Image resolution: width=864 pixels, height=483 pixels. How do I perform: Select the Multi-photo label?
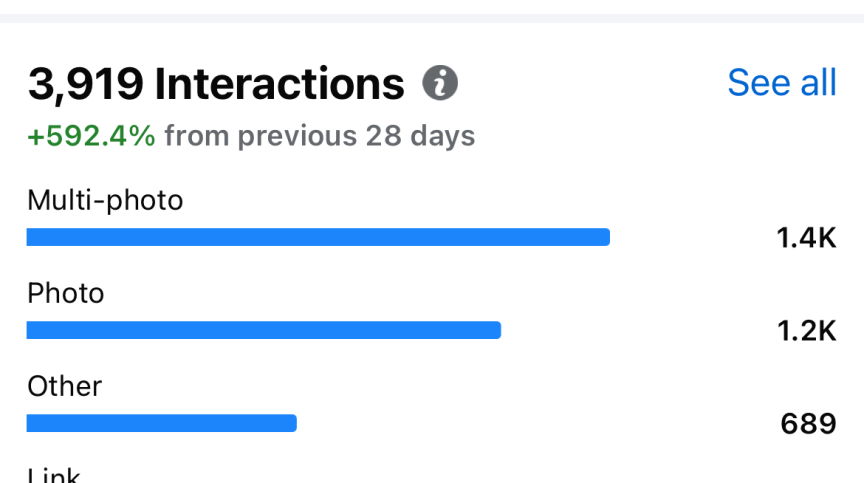coord(105,200)
